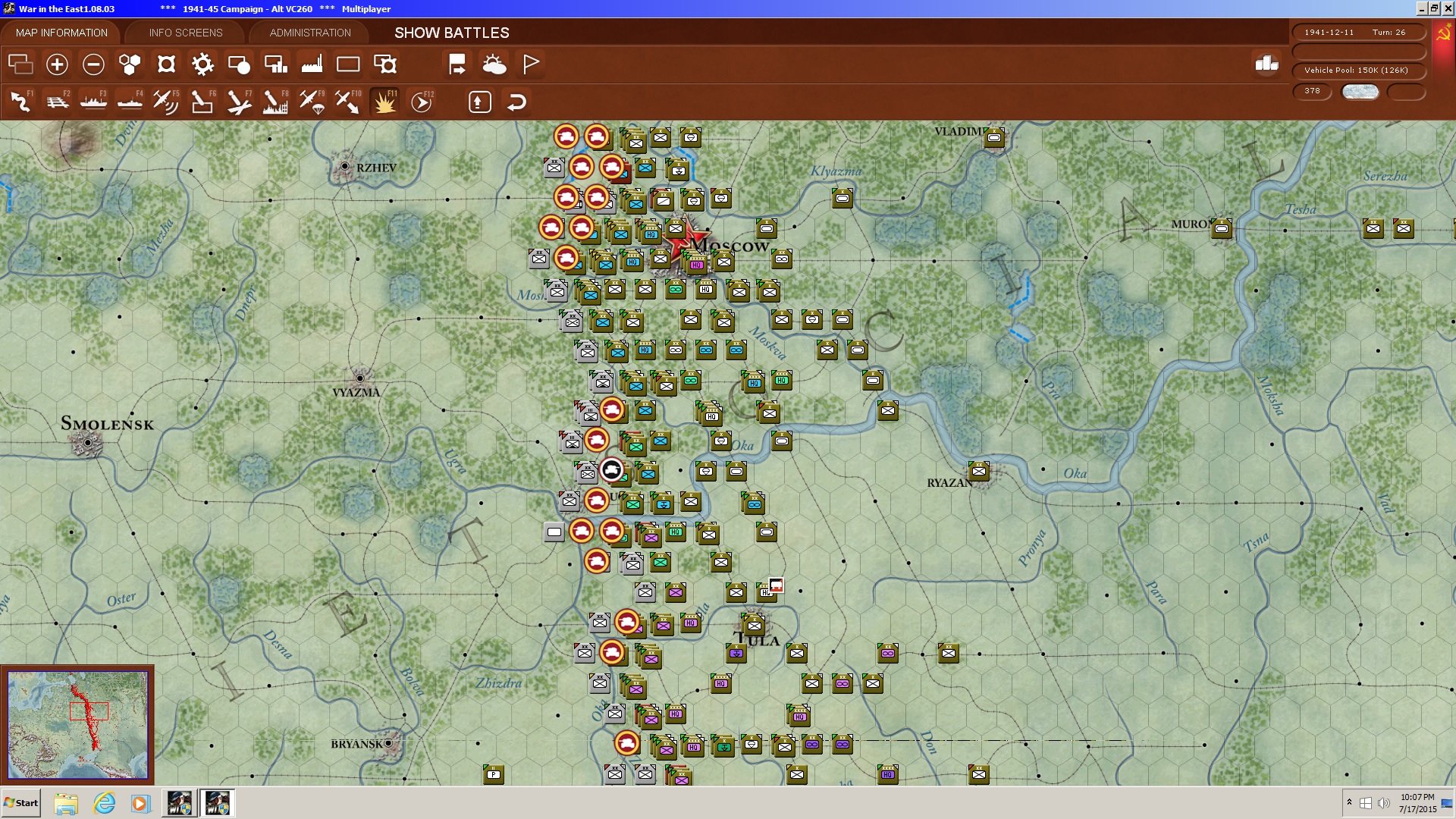
Task: Select F3 naval transport mode icon
Action: pyautogui.click(x=93, y=102)
